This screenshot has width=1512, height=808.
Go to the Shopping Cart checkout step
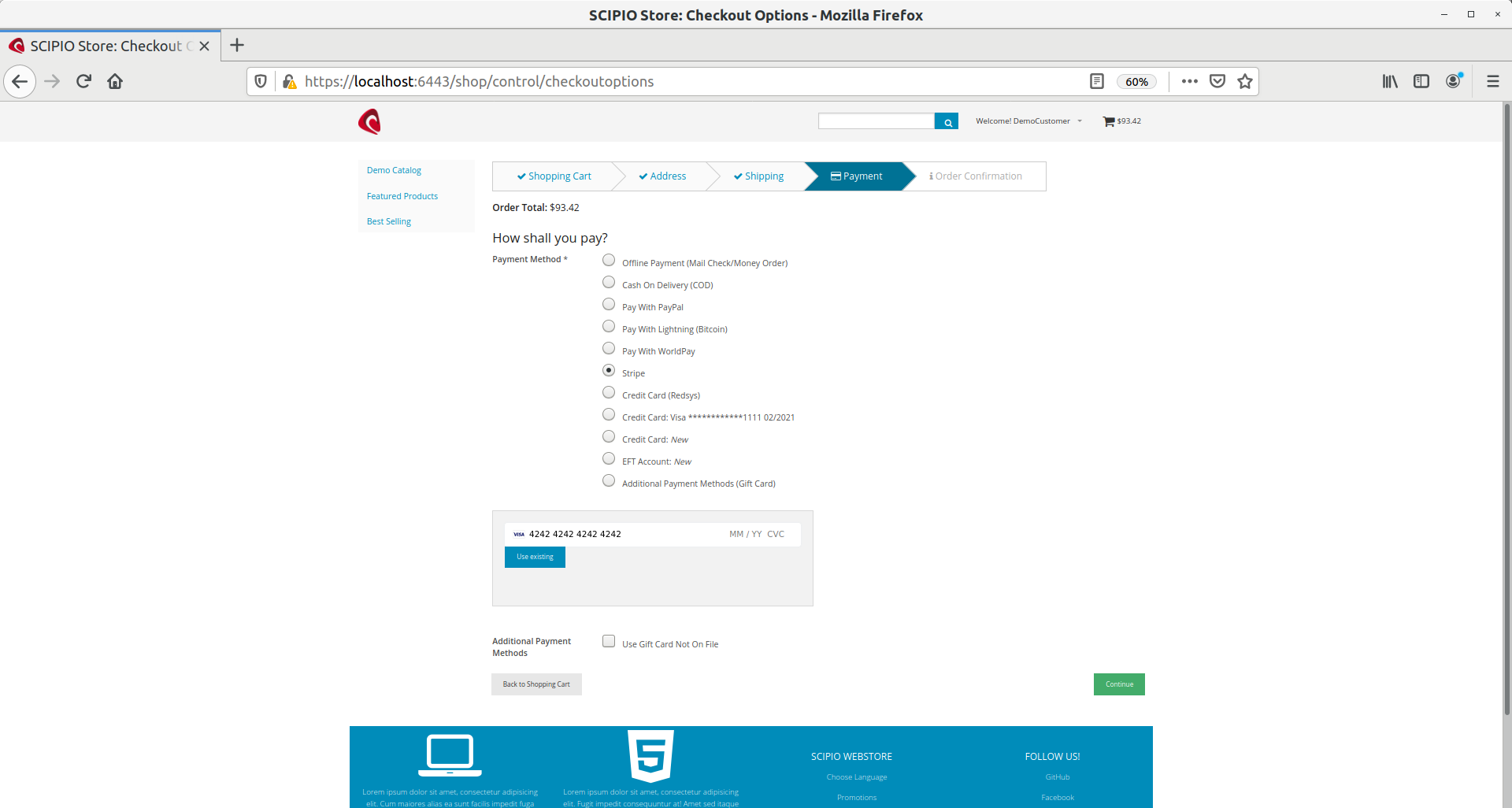click(554, 176)
